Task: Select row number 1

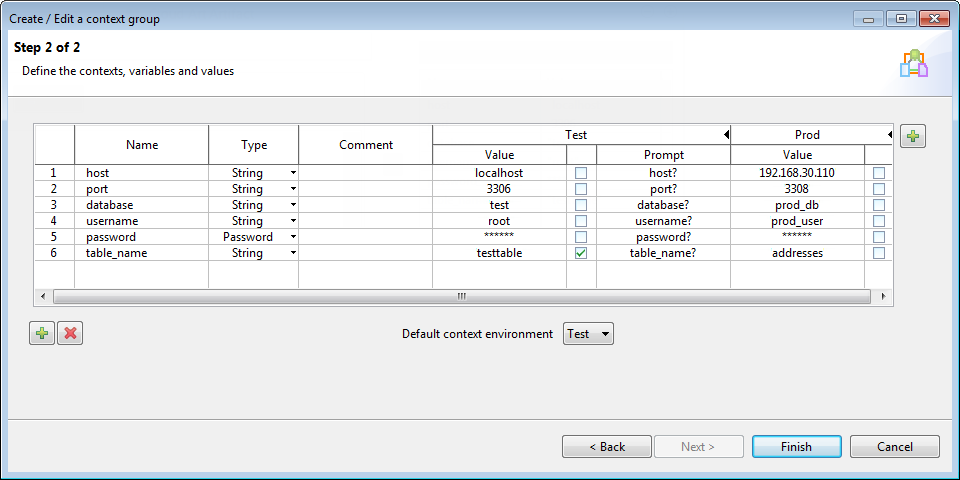Action: coord(54,173)
